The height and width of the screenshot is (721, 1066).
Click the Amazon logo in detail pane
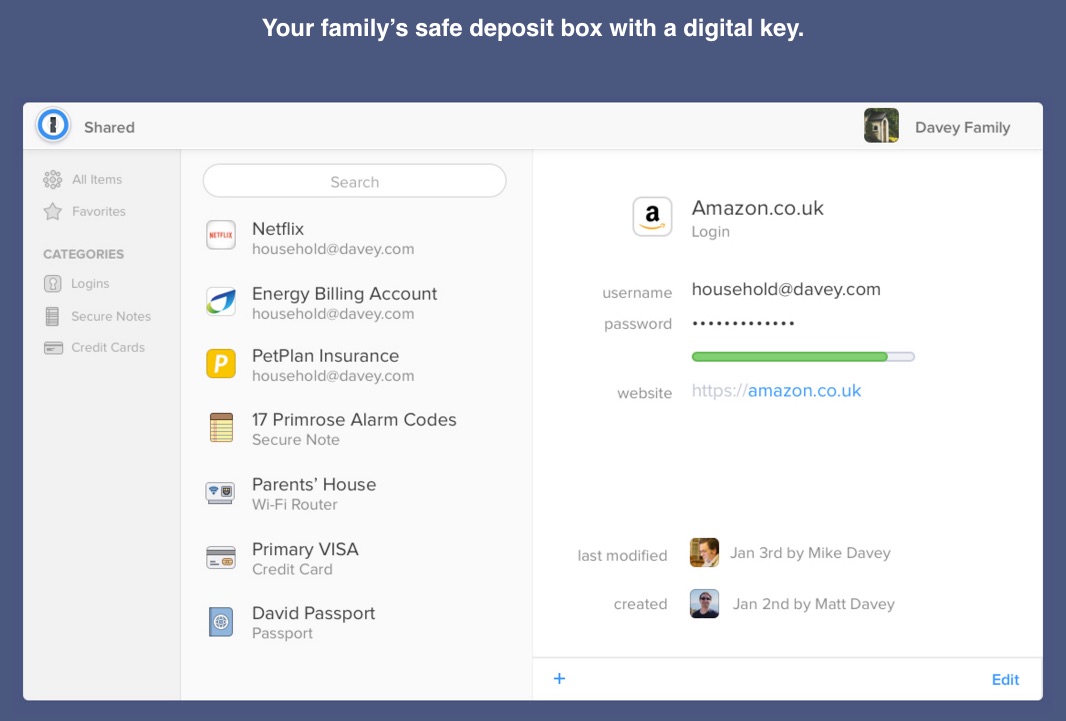(x=652, y=217)
